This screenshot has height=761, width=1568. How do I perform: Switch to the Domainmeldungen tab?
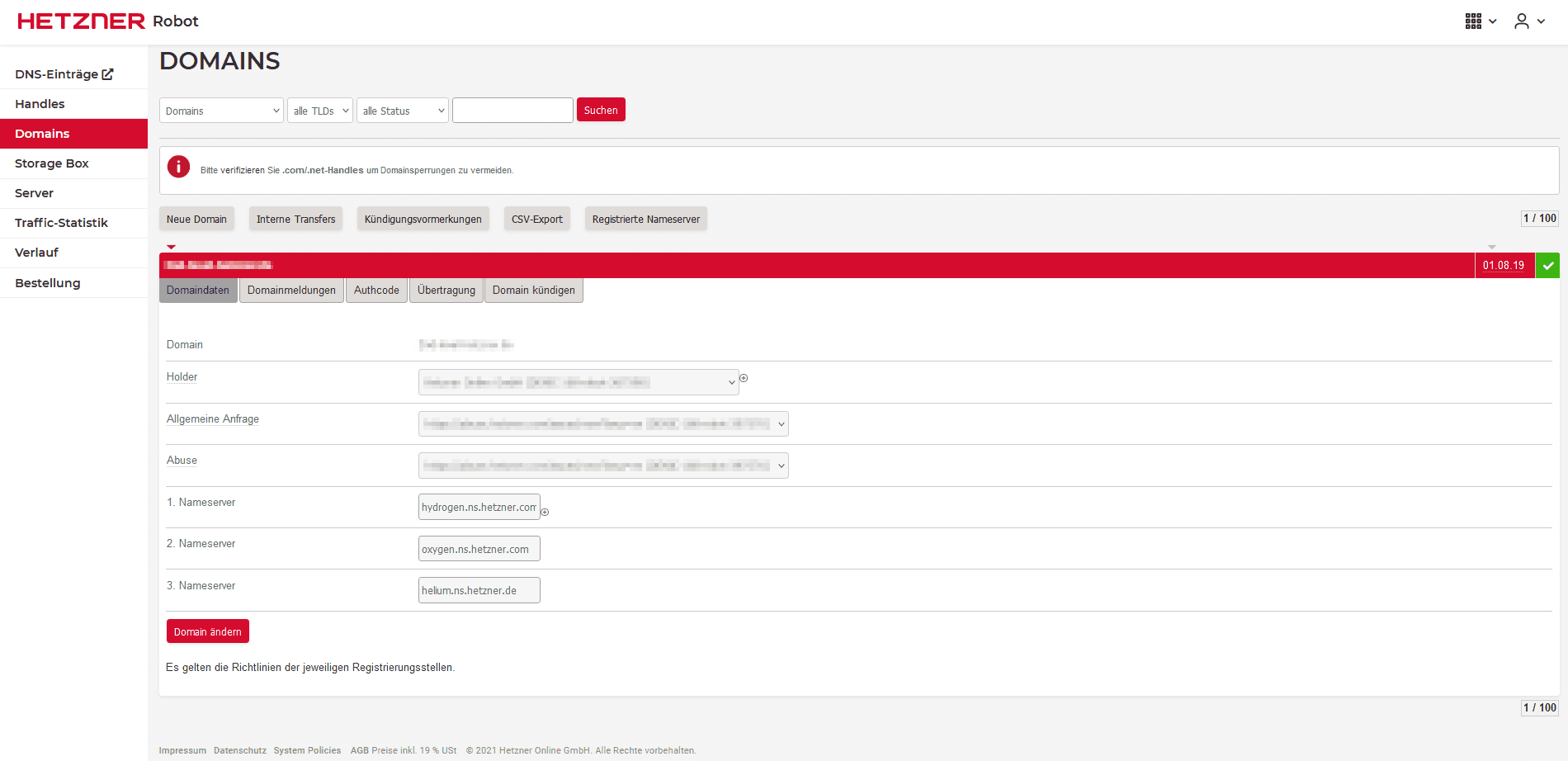click(x=291, y=291)
